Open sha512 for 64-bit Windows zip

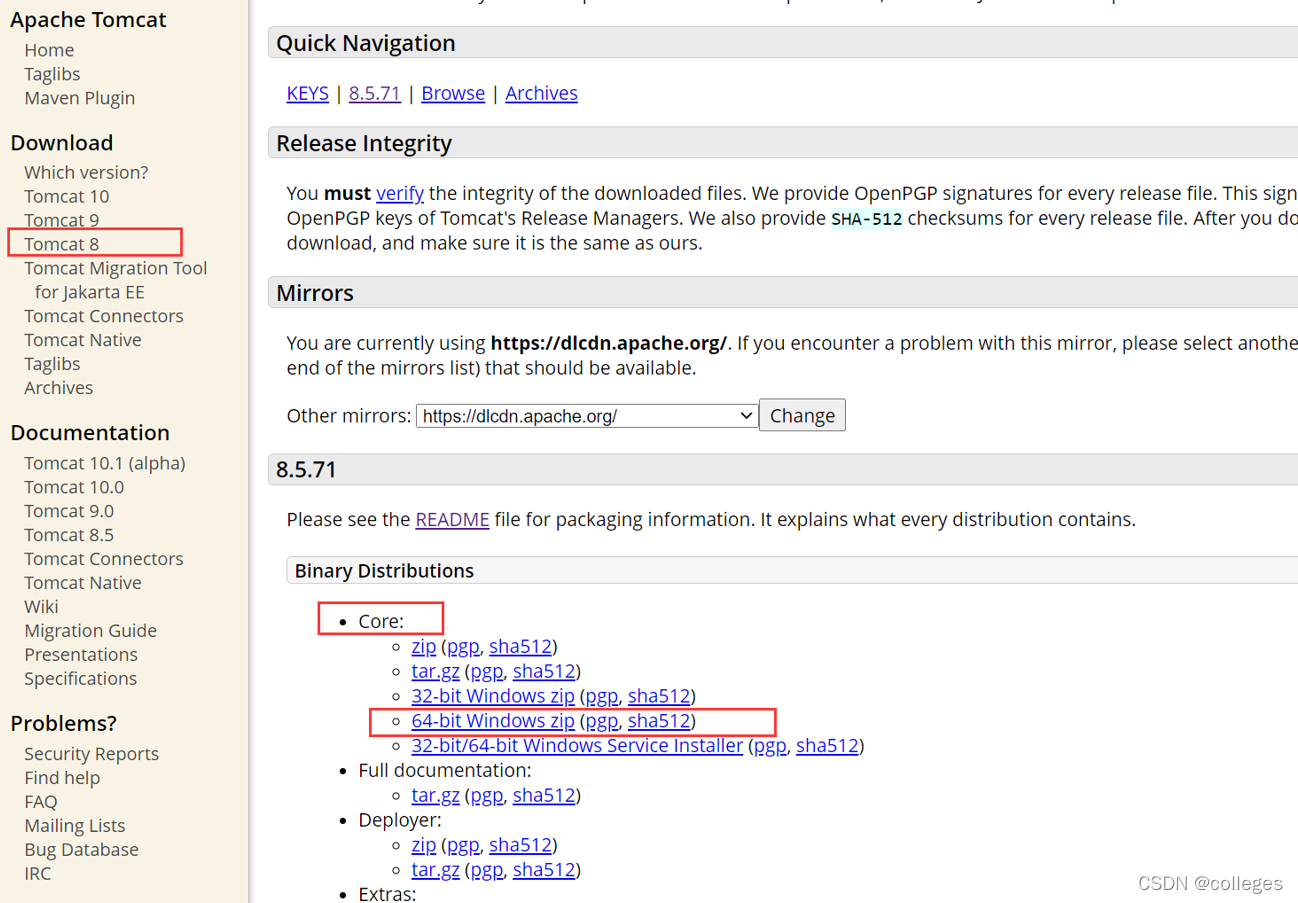click(659, 721)
